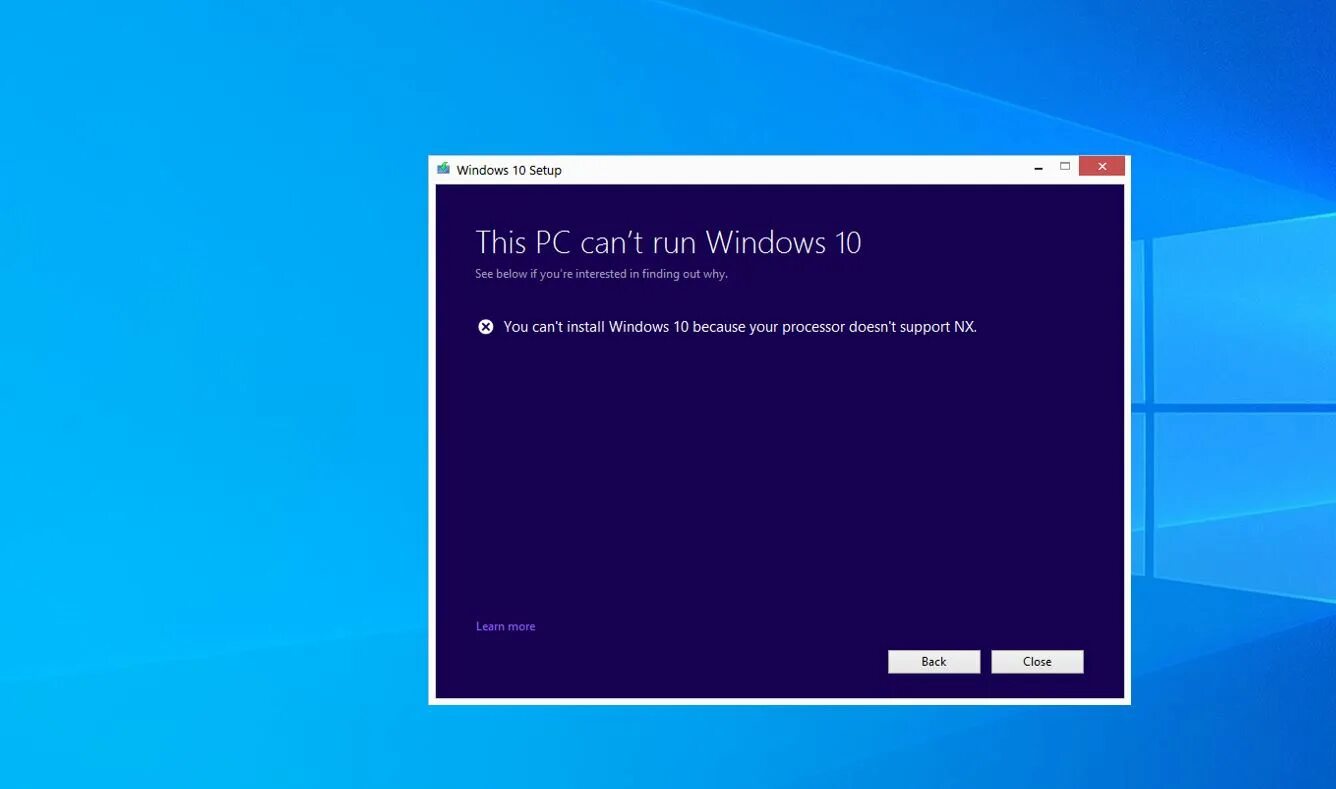Click the "Windows 10 Setup" title text

pyautogui.click(x=509, y=170)
